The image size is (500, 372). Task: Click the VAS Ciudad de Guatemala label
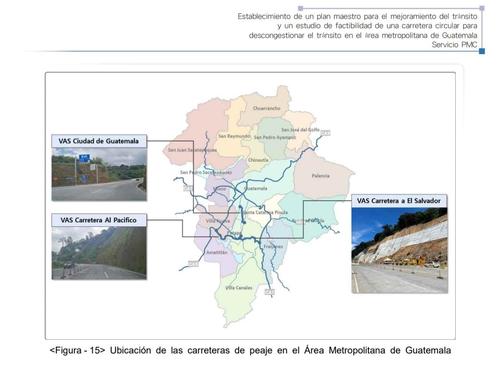click(x=99, y=141)
